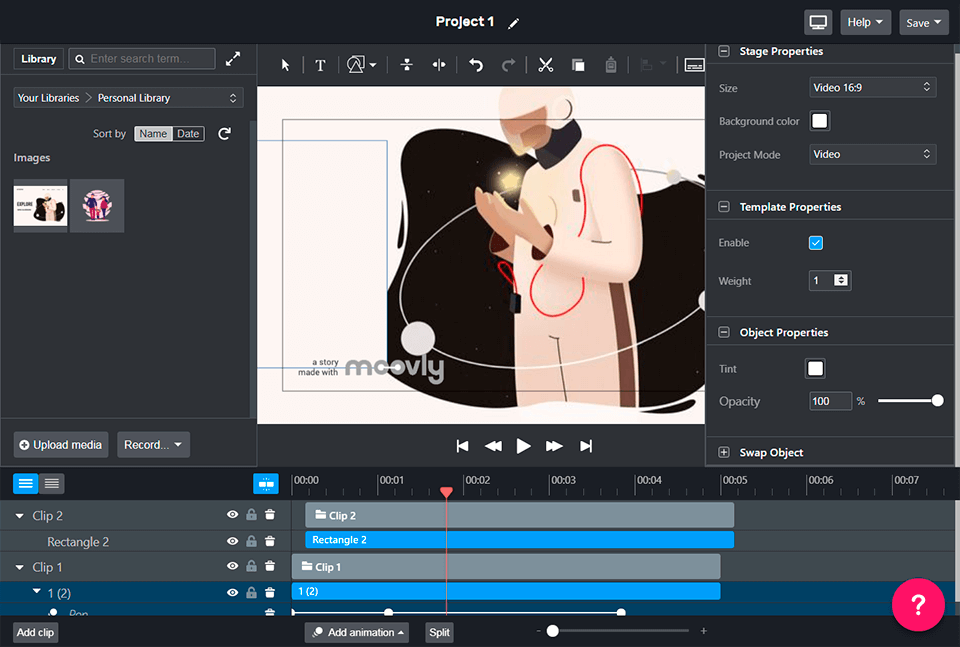Open the Project Mode dropdown
The image size is (960, 647).
point(872,154)
